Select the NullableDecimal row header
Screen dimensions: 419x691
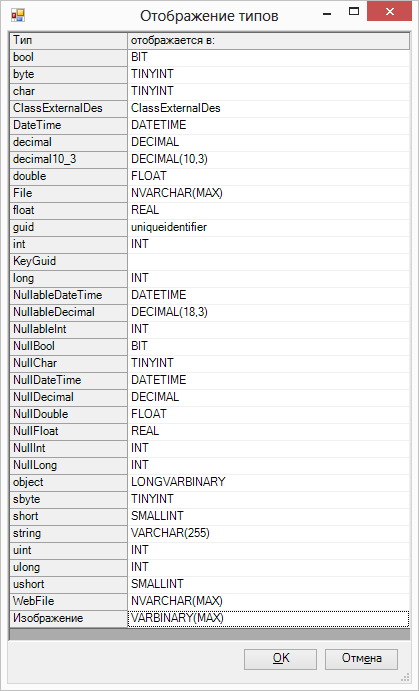pyautogui.click(x=68, y=312)
